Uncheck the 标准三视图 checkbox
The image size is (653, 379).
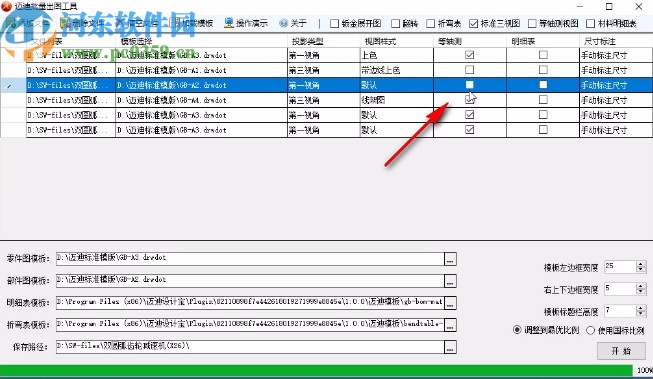pos(473,24)
